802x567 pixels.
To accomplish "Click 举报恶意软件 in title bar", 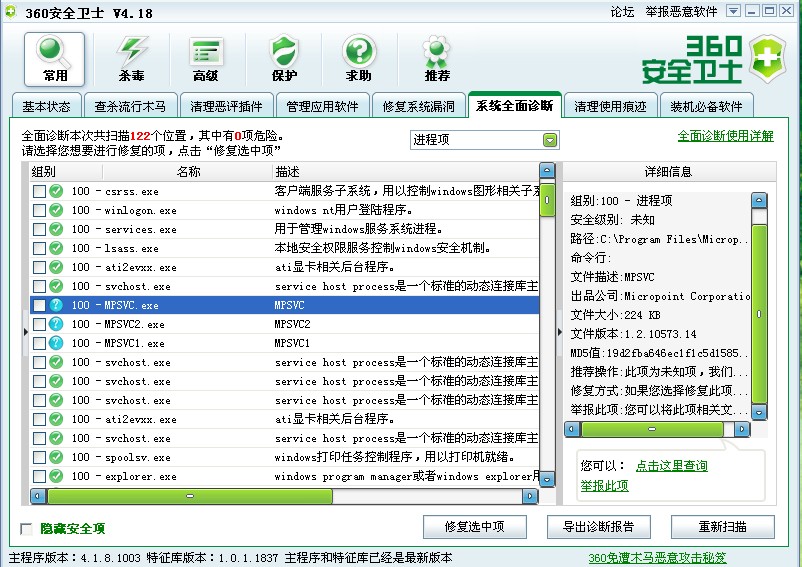I will 681,11.
